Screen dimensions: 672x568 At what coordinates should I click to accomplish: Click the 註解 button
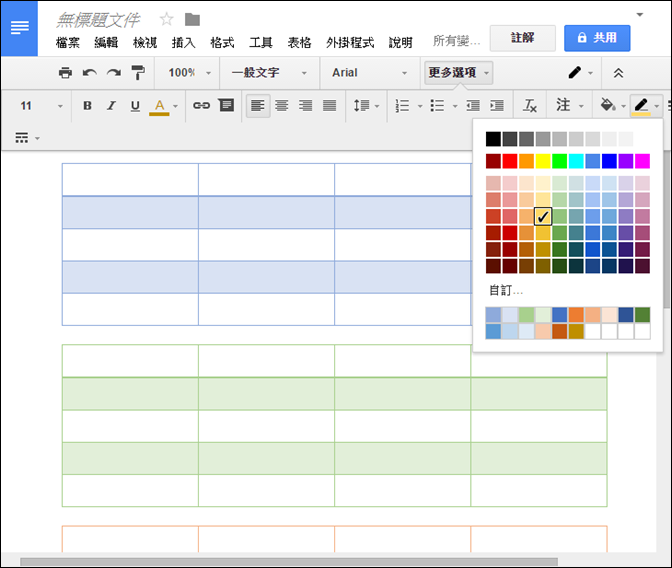[522, 38]
